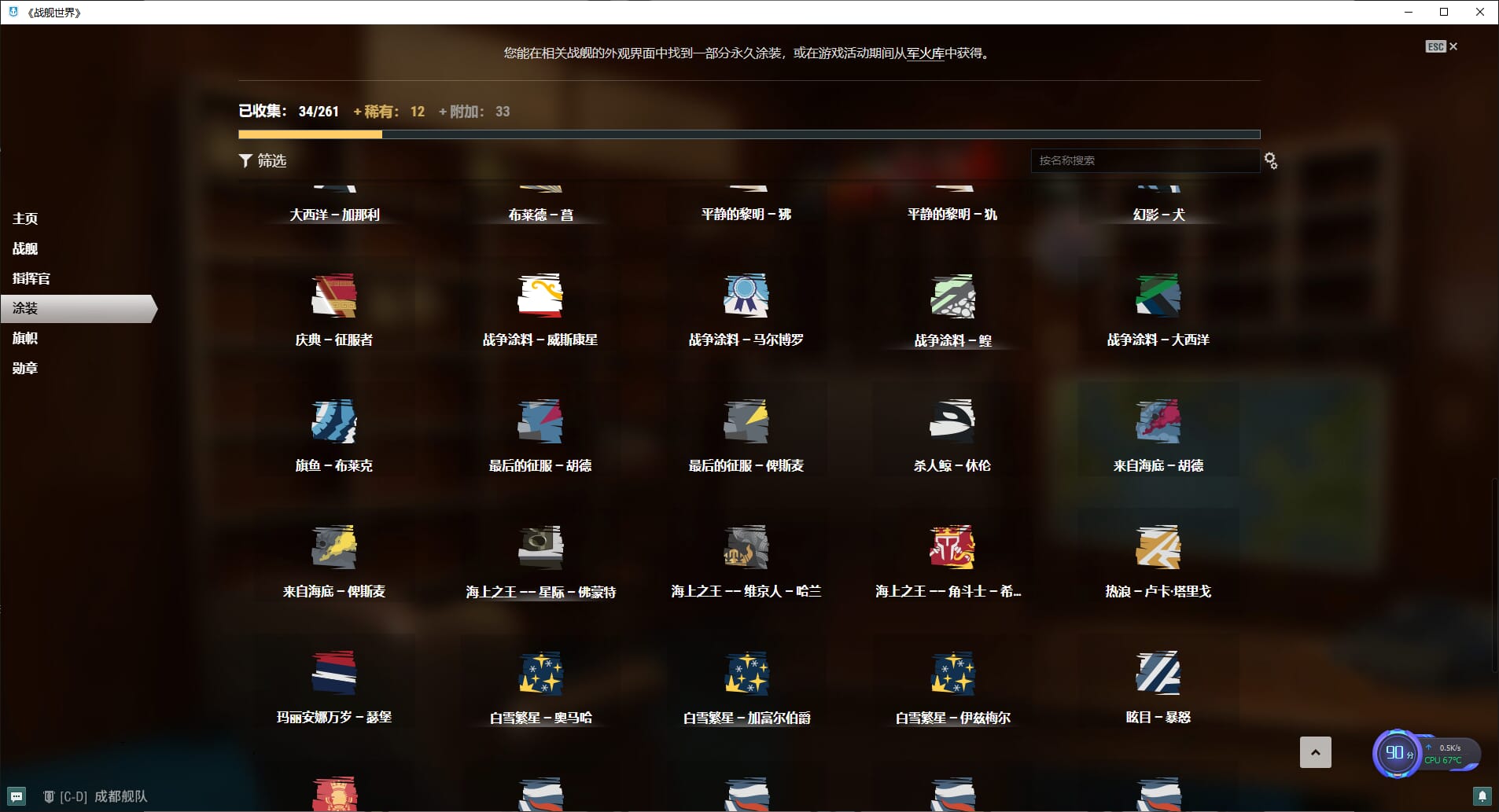Open the 筛选 filter options
This screenshot has height=812, width=1499.
pyautogui.click(x=263, y=160)
